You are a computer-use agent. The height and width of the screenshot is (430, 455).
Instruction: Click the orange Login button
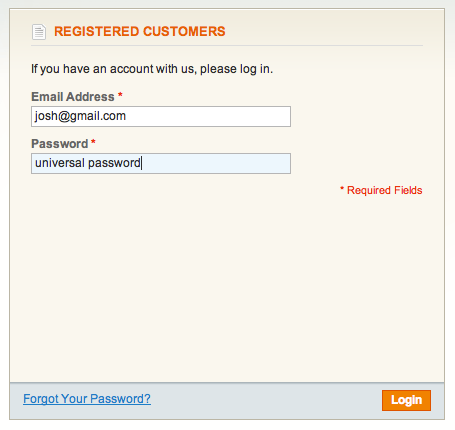[x=406, y=400]
